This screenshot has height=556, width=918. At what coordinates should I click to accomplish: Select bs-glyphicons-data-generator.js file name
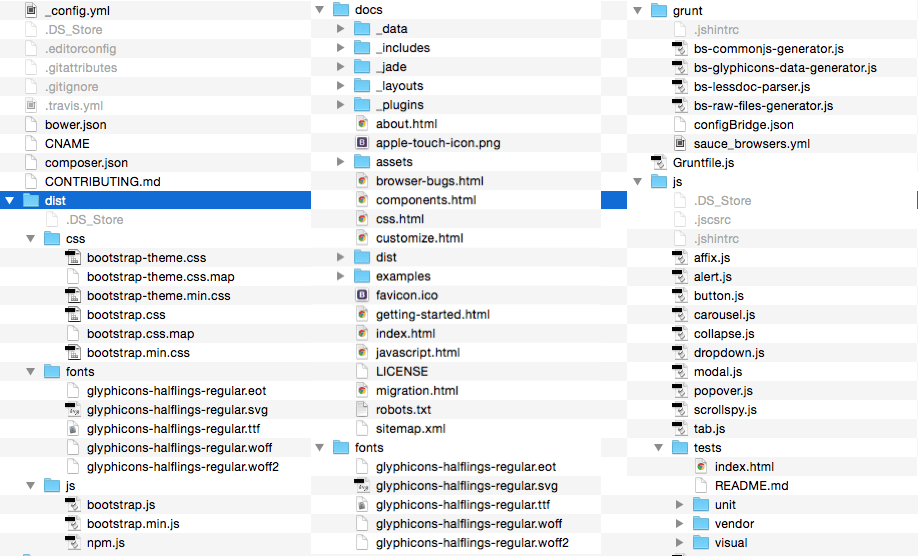pyautogui.click(x=785, y=68)
